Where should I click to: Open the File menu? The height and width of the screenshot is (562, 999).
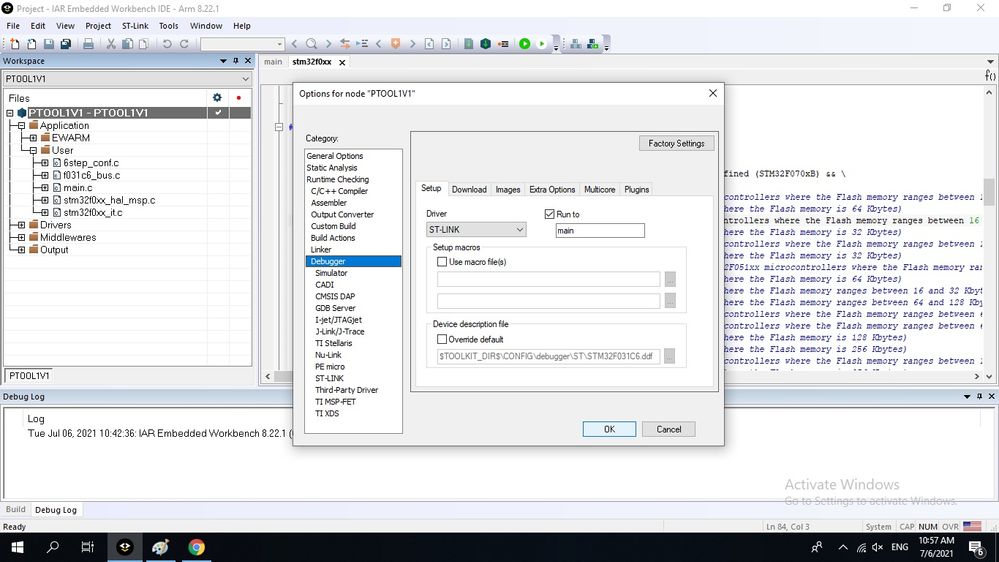pyautogui.click(x=13, y=26)
